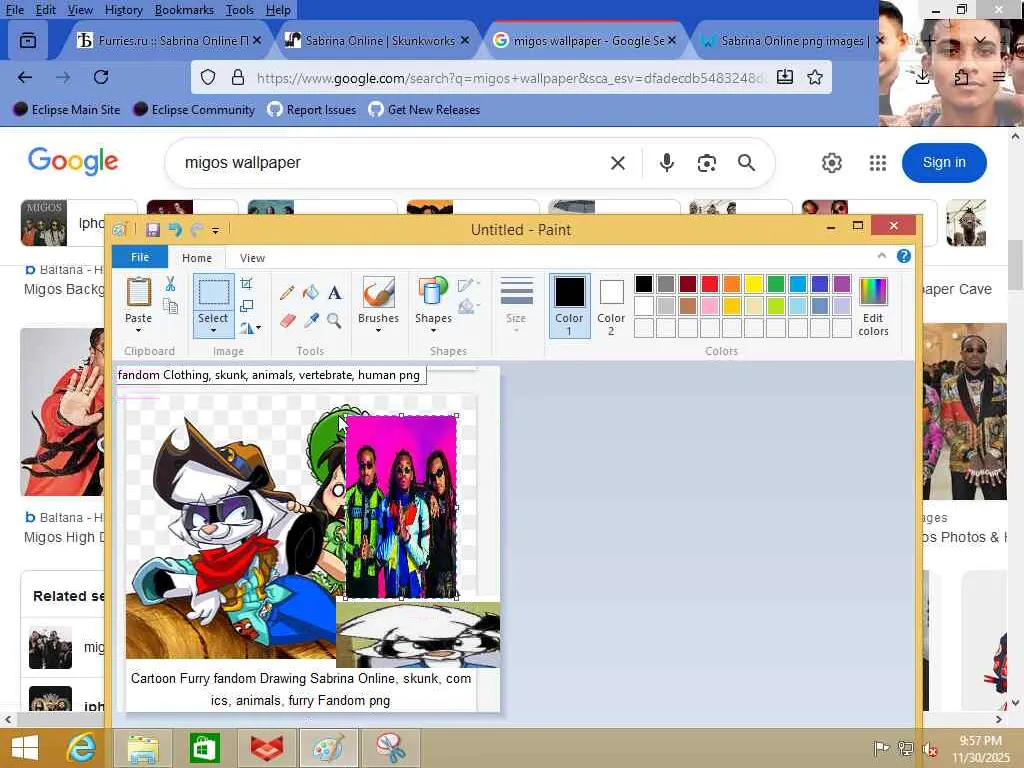This screenshot has width=1024, height=768.
Task: Open the Rotate dropdown in Image group
Action: click(250, 328)
